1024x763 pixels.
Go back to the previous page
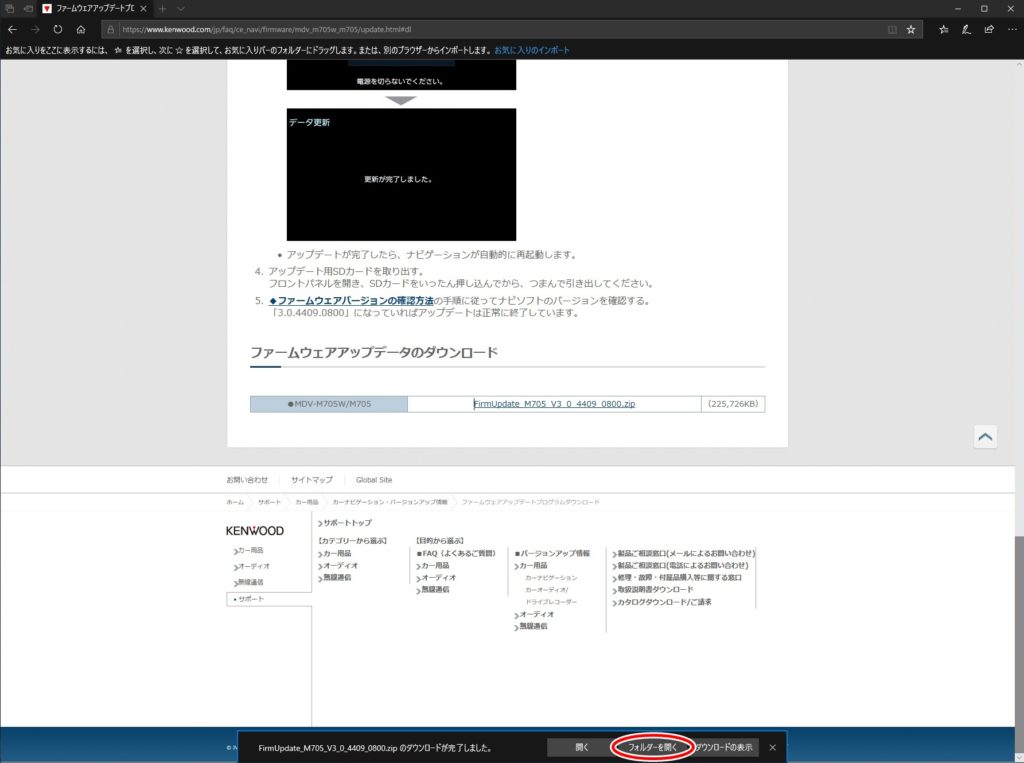(x=12, y=29)
